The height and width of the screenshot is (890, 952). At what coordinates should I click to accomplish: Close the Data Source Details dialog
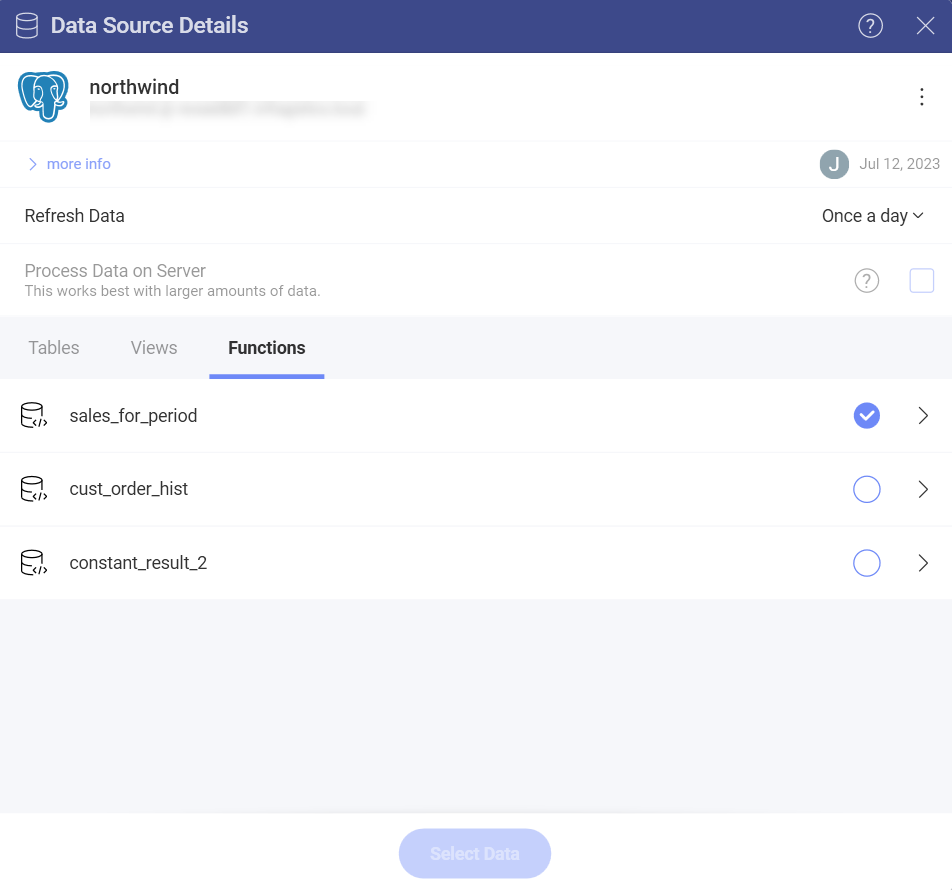(x=925, y=25)
